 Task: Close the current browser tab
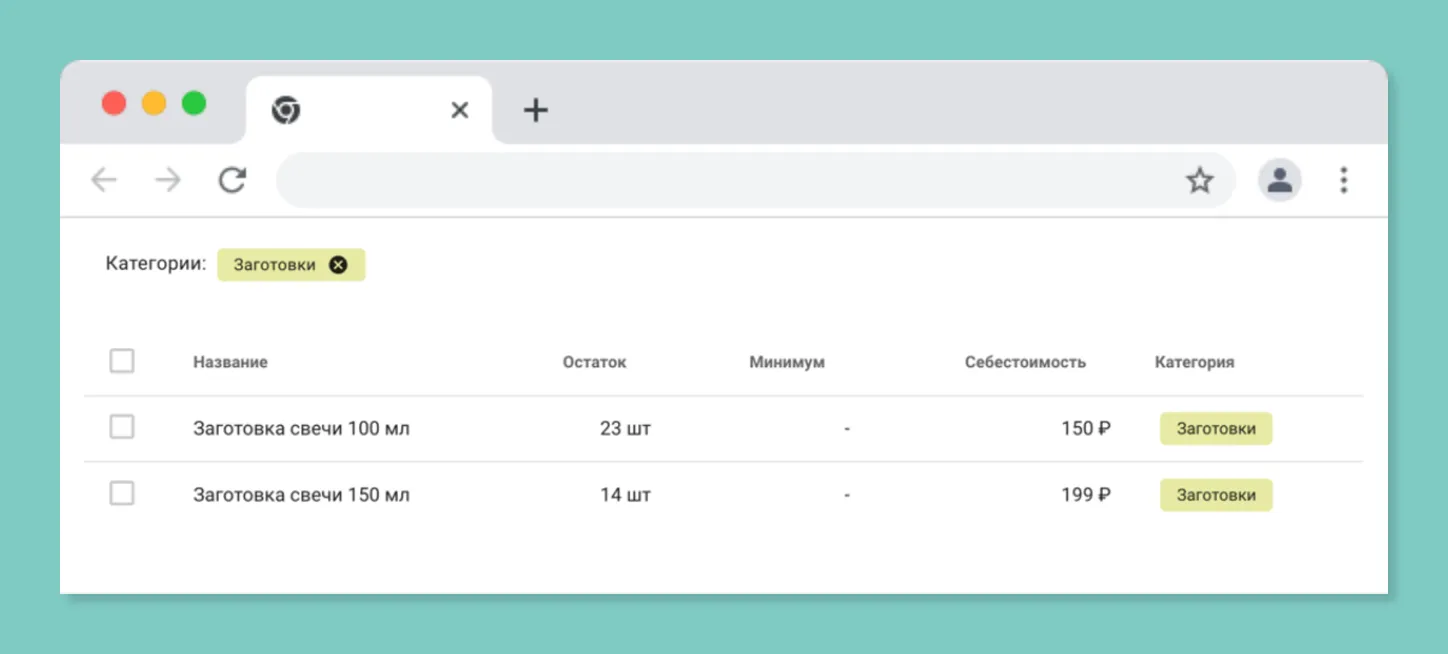point(460,110)
